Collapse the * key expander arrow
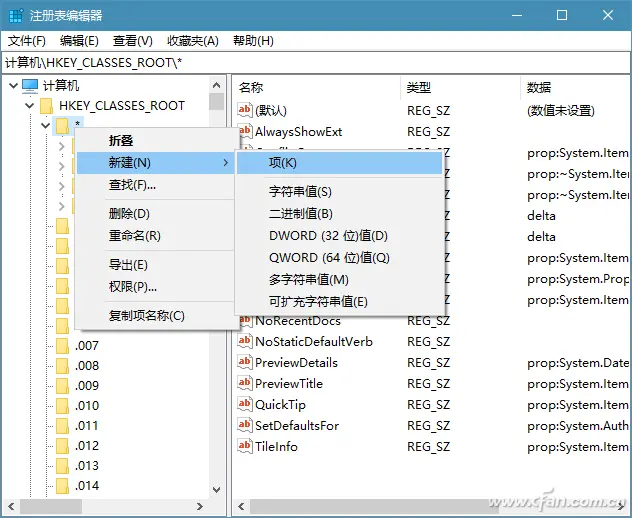The image size is (632, 518). pos(44,126)
